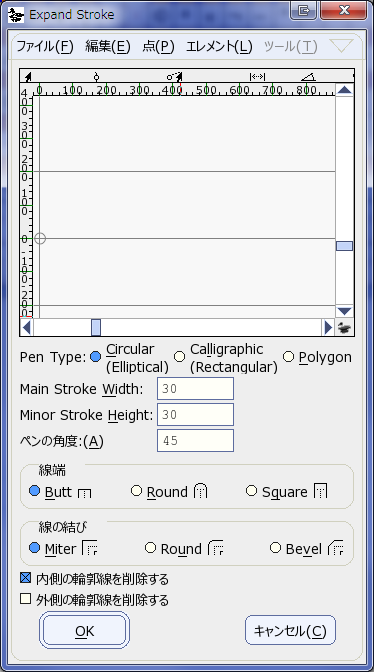Click the right arrow of the horizontal scrollbar
Screen dimensions: 374x672
(328, 328)
